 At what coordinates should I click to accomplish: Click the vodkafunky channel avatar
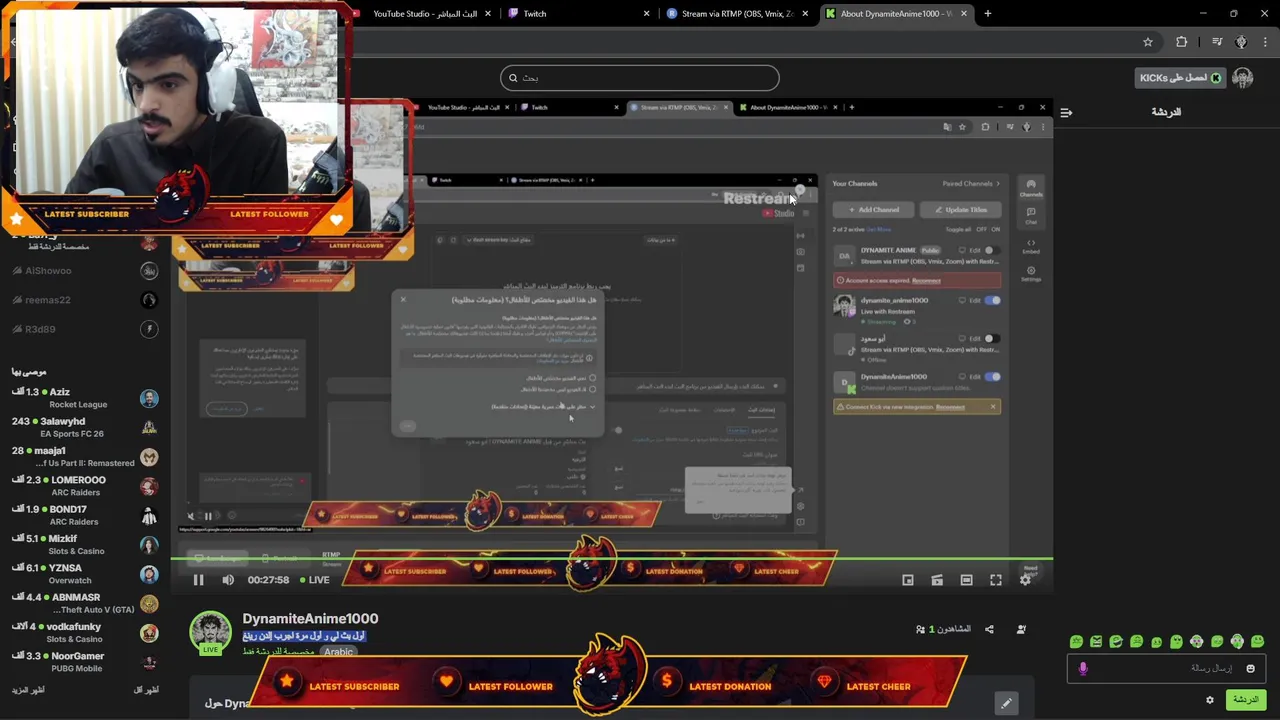tap(149, 632)
